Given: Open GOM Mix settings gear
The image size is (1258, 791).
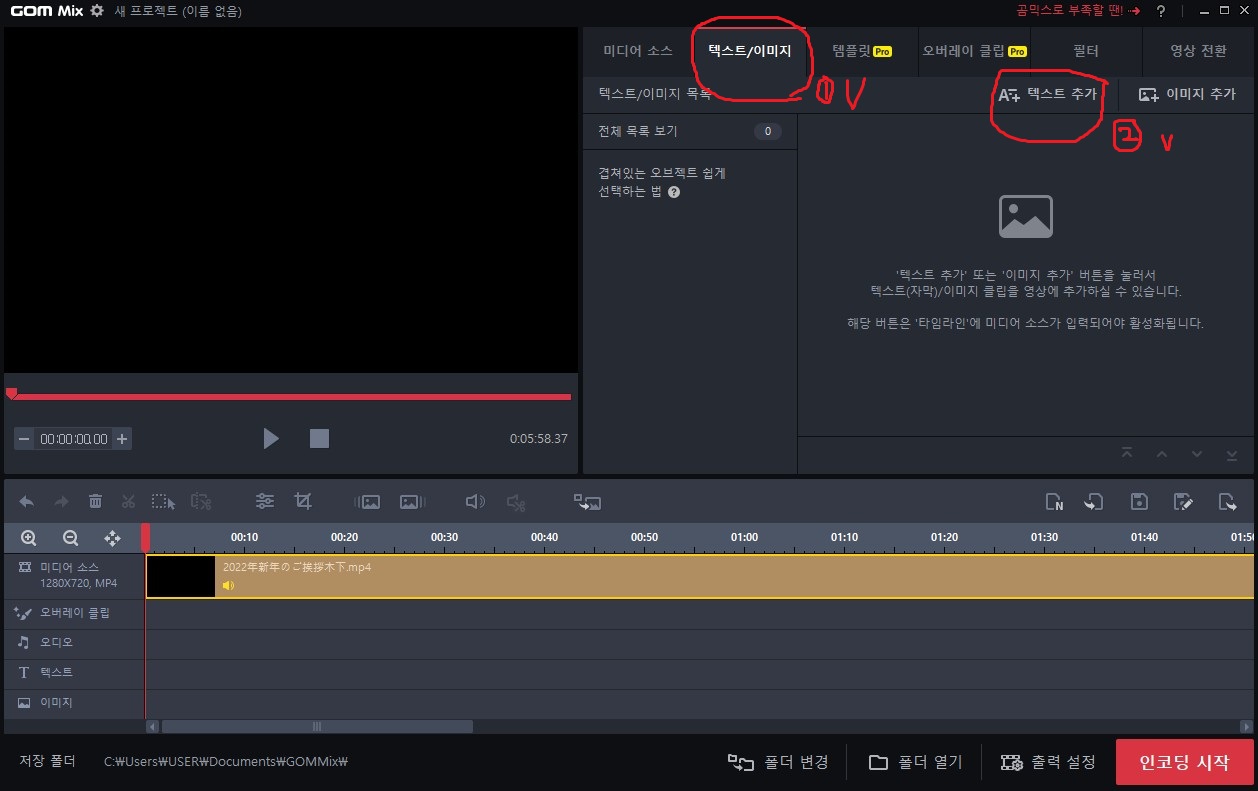Looking at the screenshot, I should pos(97,10).
